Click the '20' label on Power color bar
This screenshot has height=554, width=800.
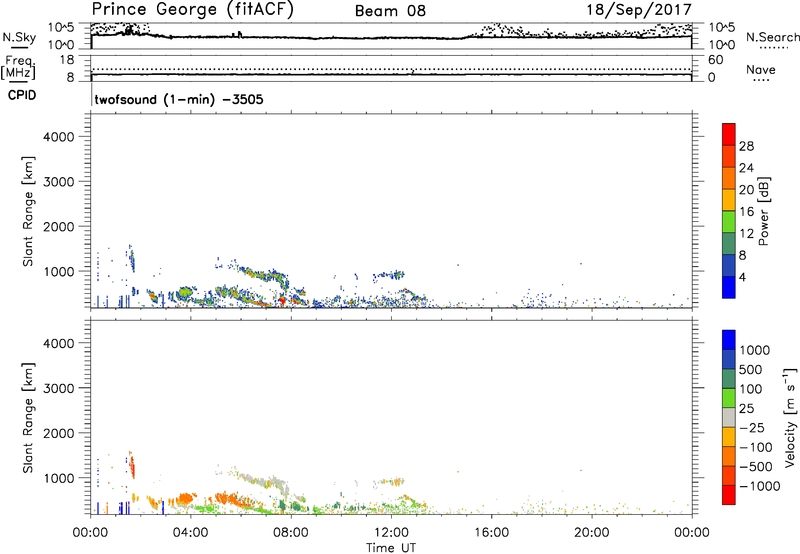746,190
